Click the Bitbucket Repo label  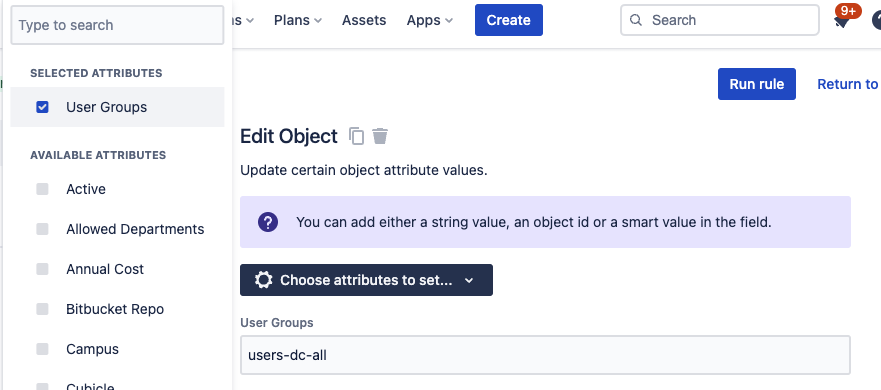(x=115, y=309)
